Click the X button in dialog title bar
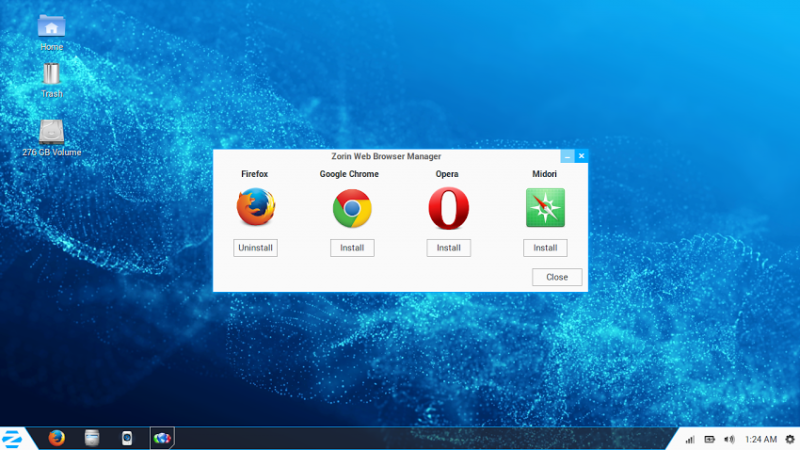The image size is (800, 450). (581, 156)
